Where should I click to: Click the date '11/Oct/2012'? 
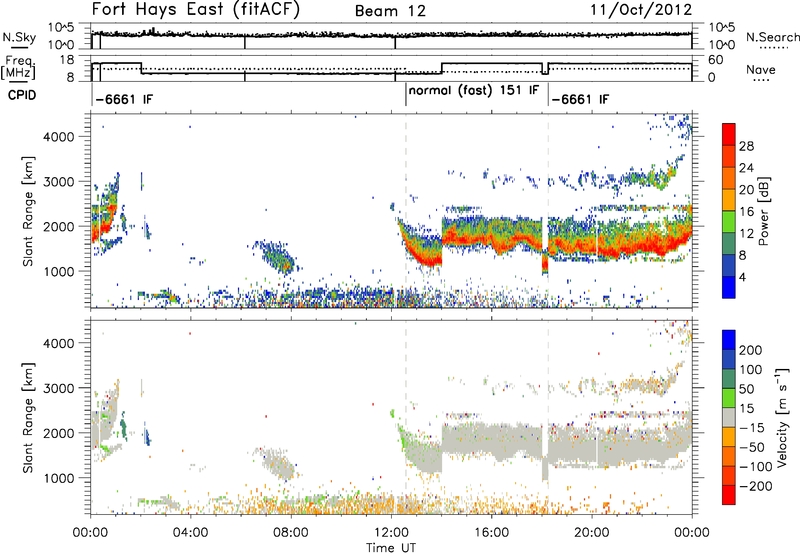coord(641,10)
